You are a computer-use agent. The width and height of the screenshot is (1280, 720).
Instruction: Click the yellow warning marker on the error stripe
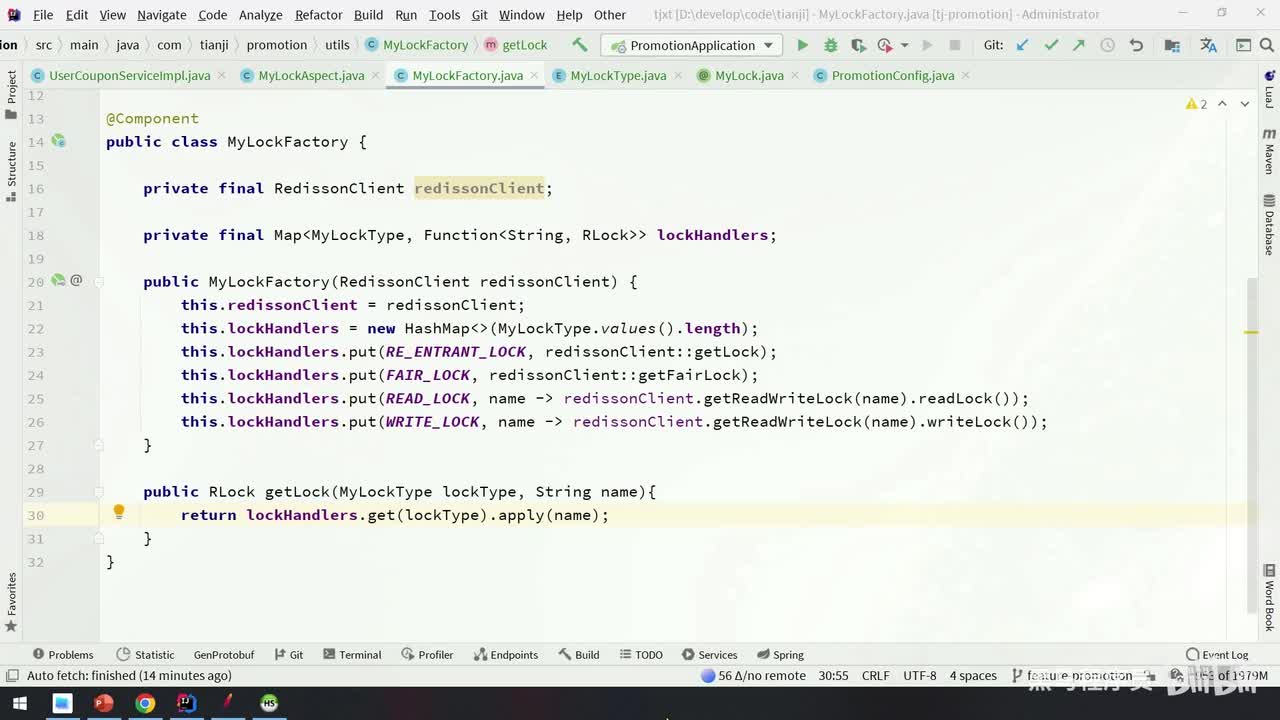(1251, 332)
